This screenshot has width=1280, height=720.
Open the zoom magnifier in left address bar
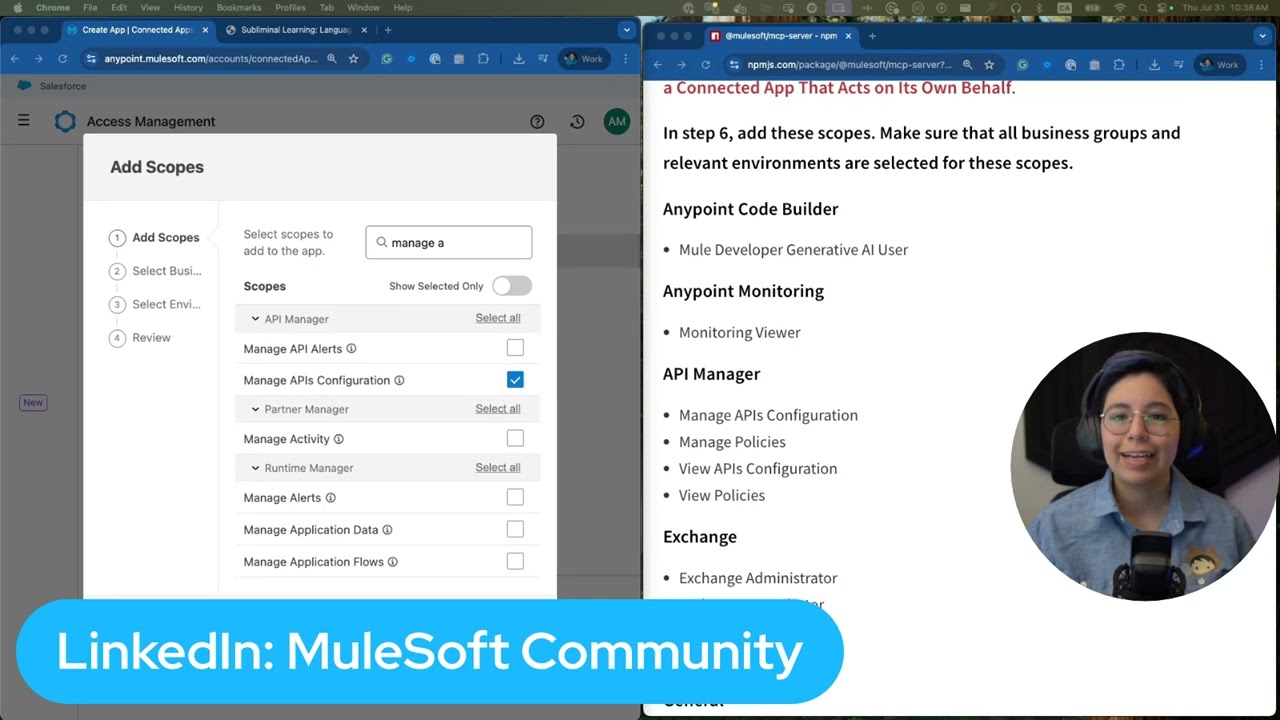[332, 59]
